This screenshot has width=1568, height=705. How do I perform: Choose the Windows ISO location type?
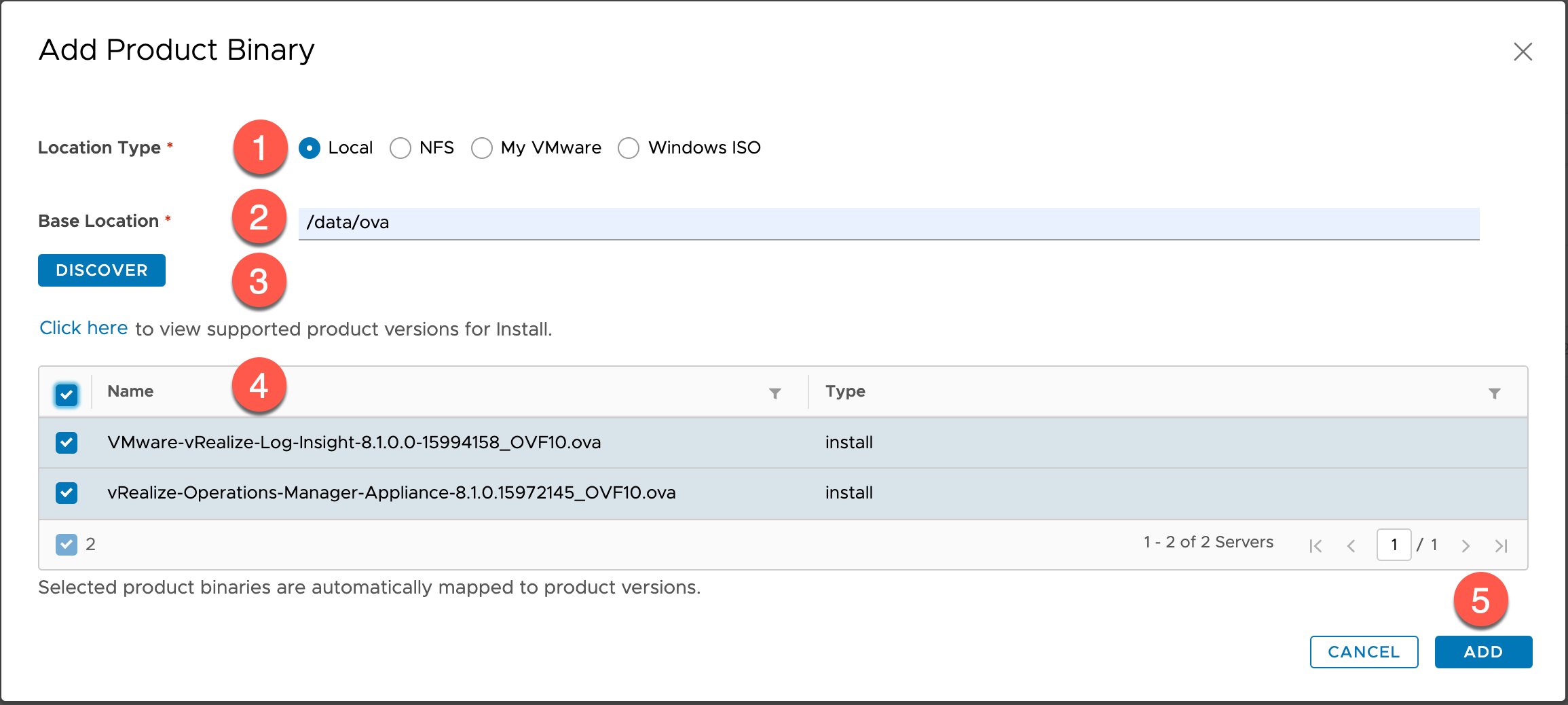point(629,148)
